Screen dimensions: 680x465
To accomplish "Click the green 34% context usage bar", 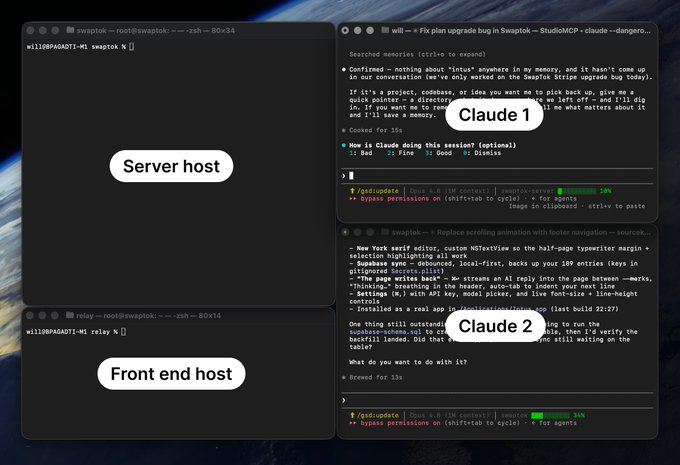I will (550, 416).
